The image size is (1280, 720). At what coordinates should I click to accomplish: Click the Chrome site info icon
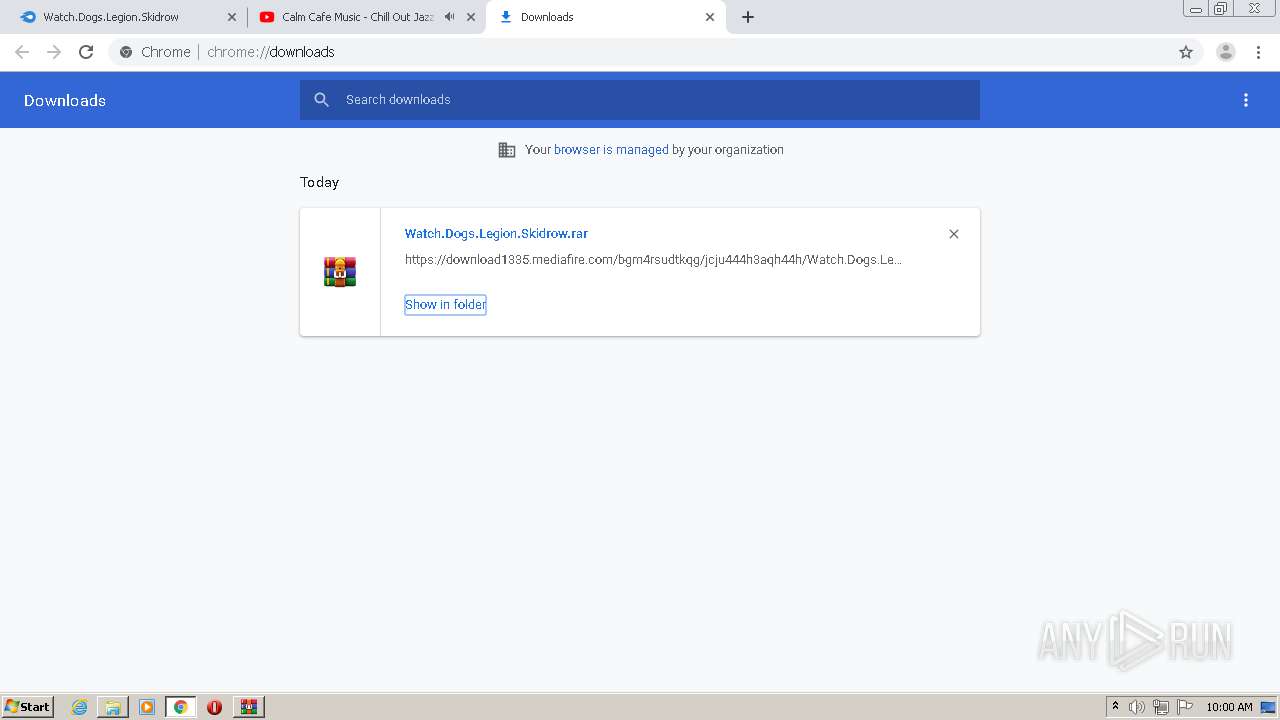[126, 52]
